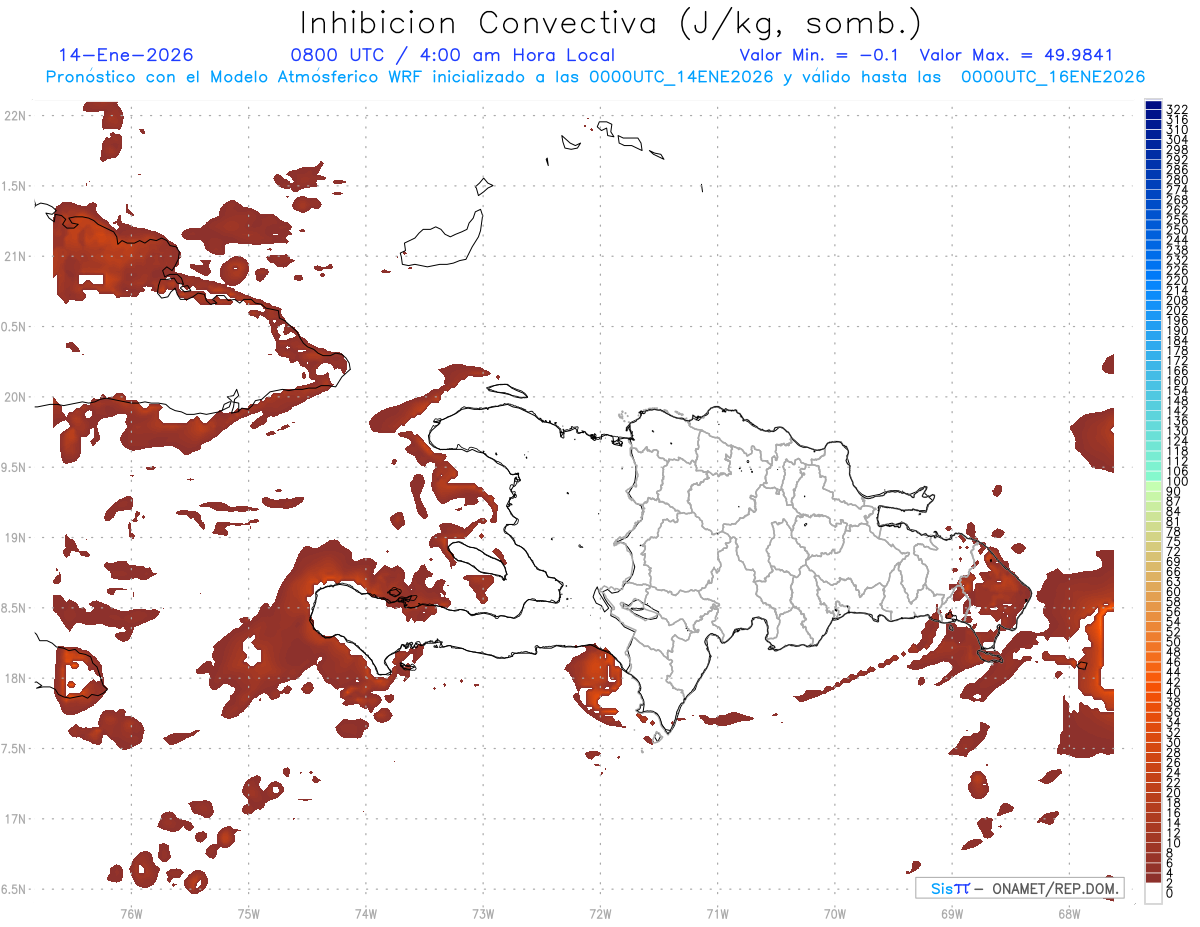Click the '74W' longitude label
Screen dimensions: 1200x927
[366, 913]
